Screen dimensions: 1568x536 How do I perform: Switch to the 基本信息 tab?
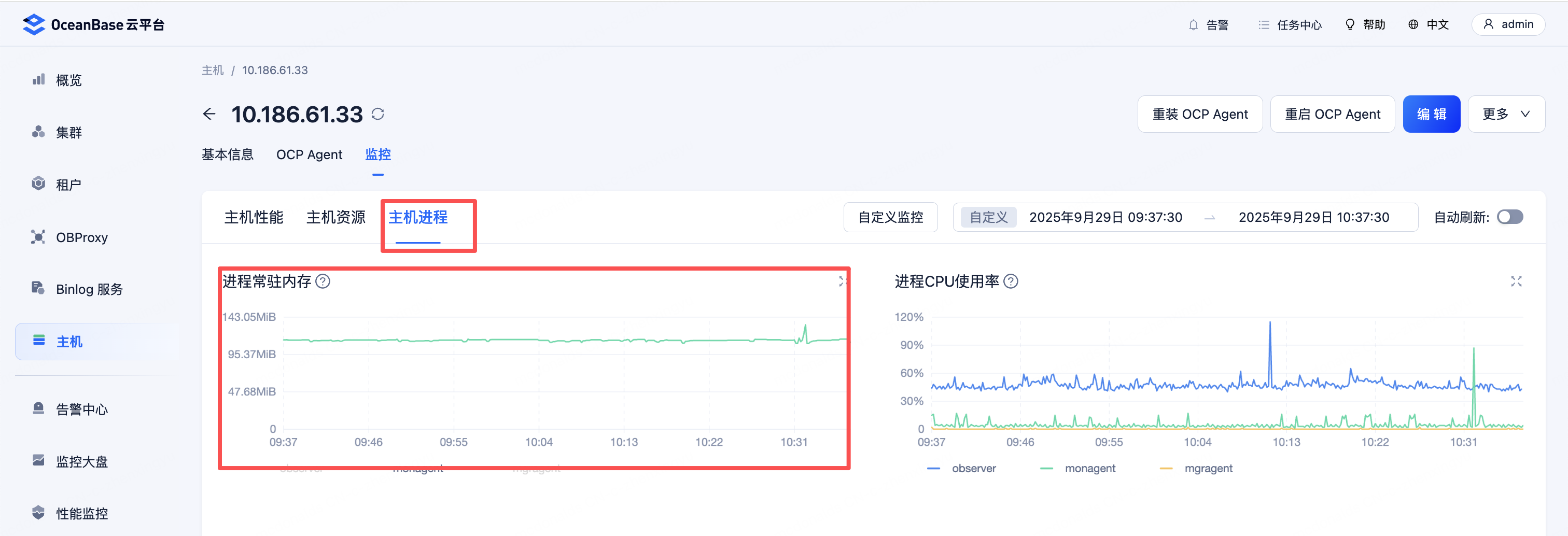[x=227, y=154]
